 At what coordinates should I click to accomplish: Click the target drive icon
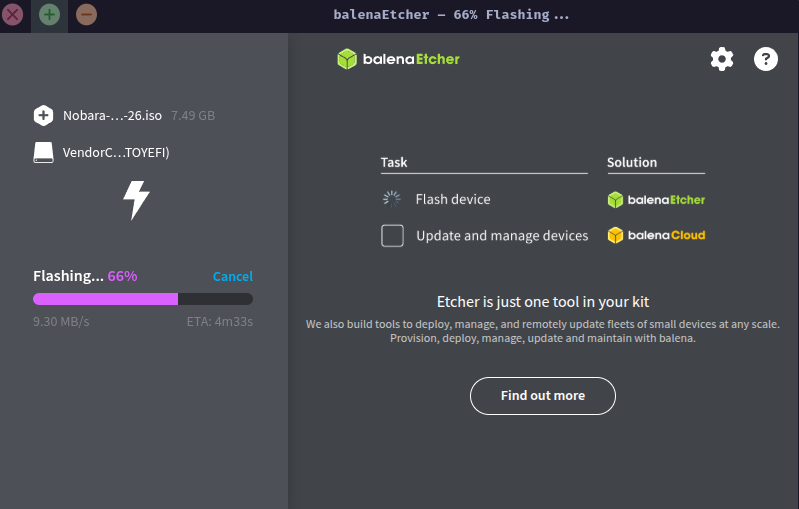[43, 152]
